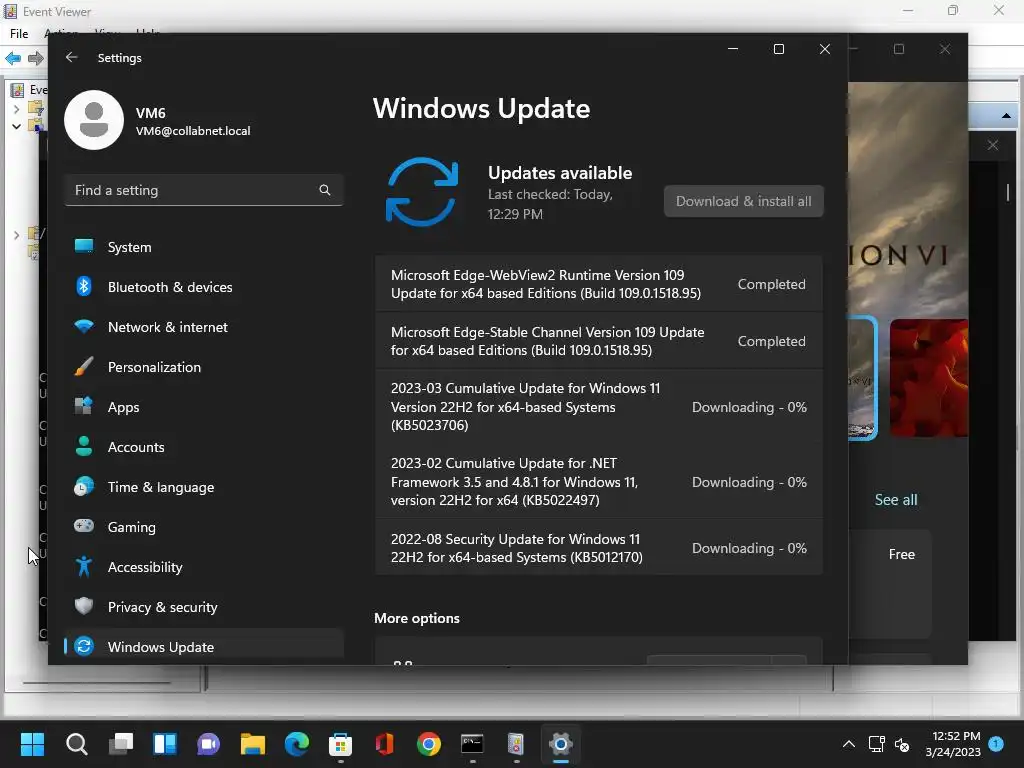Expand the first collapsed Event Viewer tree node
Image resolution: width=1024 pixels, height=768 pixels.
tap(16, 109)
